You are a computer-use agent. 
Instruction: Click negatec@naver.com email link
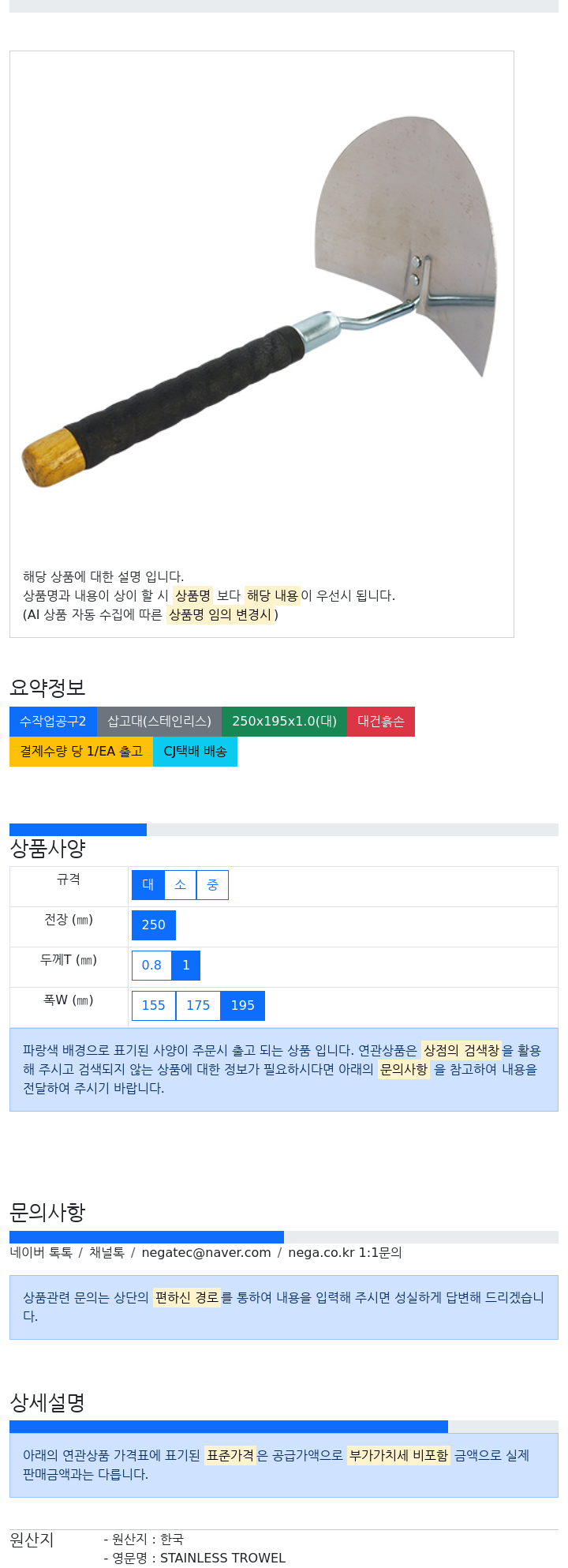coord(207,1253)
